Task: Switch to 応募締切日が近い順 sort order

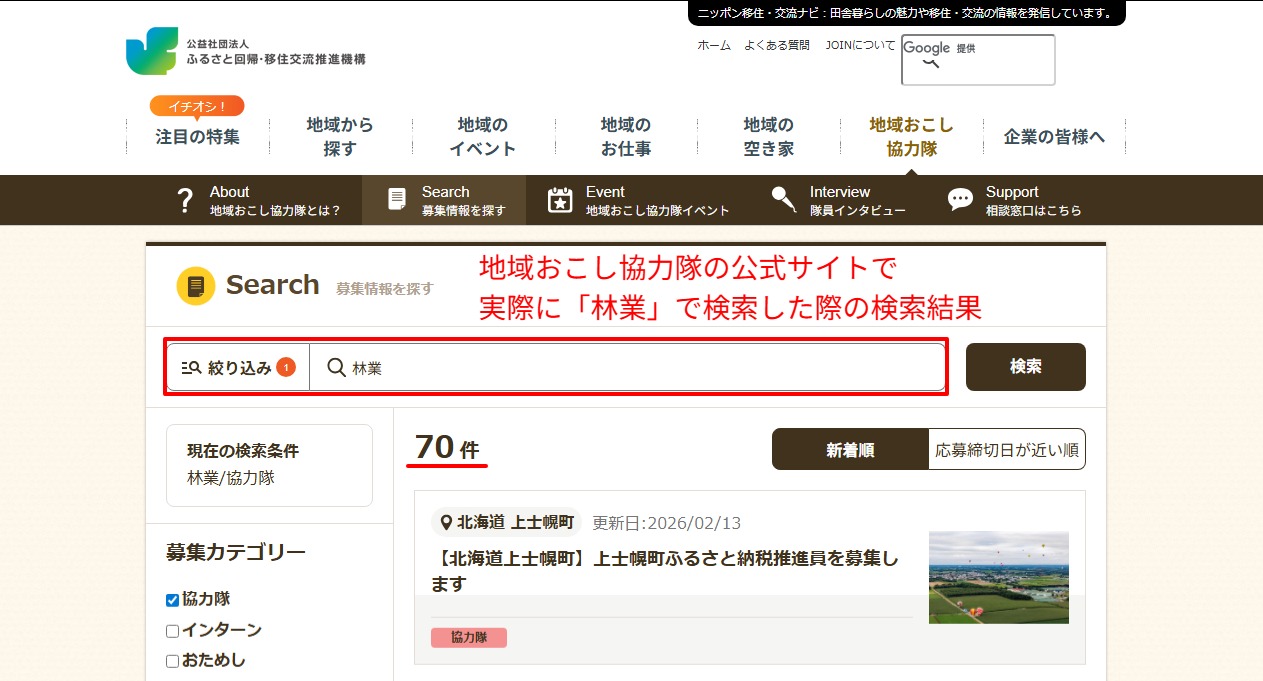Action: click(x=1006, y=449)
